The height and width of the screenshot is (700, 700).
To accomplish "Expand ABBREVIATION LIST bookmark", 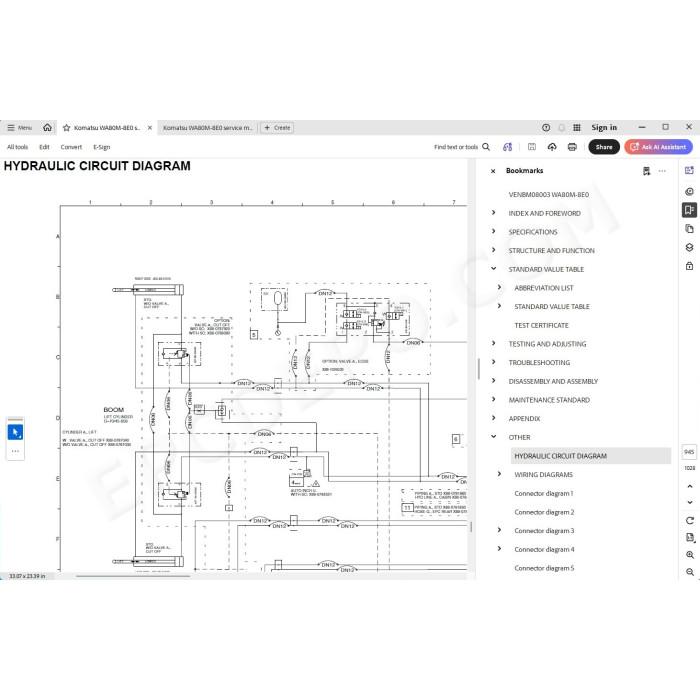I will (x=500, y=288).
